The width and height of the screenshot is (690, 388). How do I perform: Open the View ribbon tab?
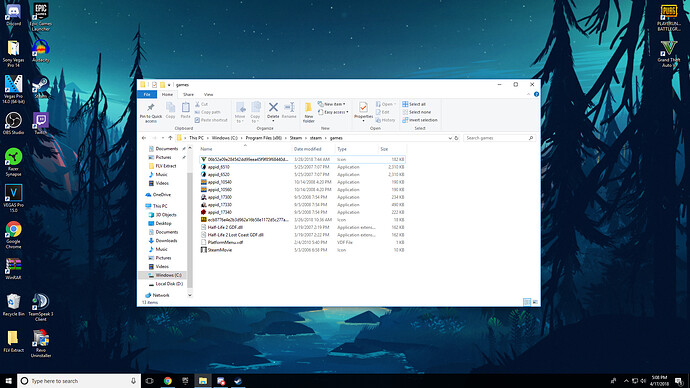(x=208, y=95)
